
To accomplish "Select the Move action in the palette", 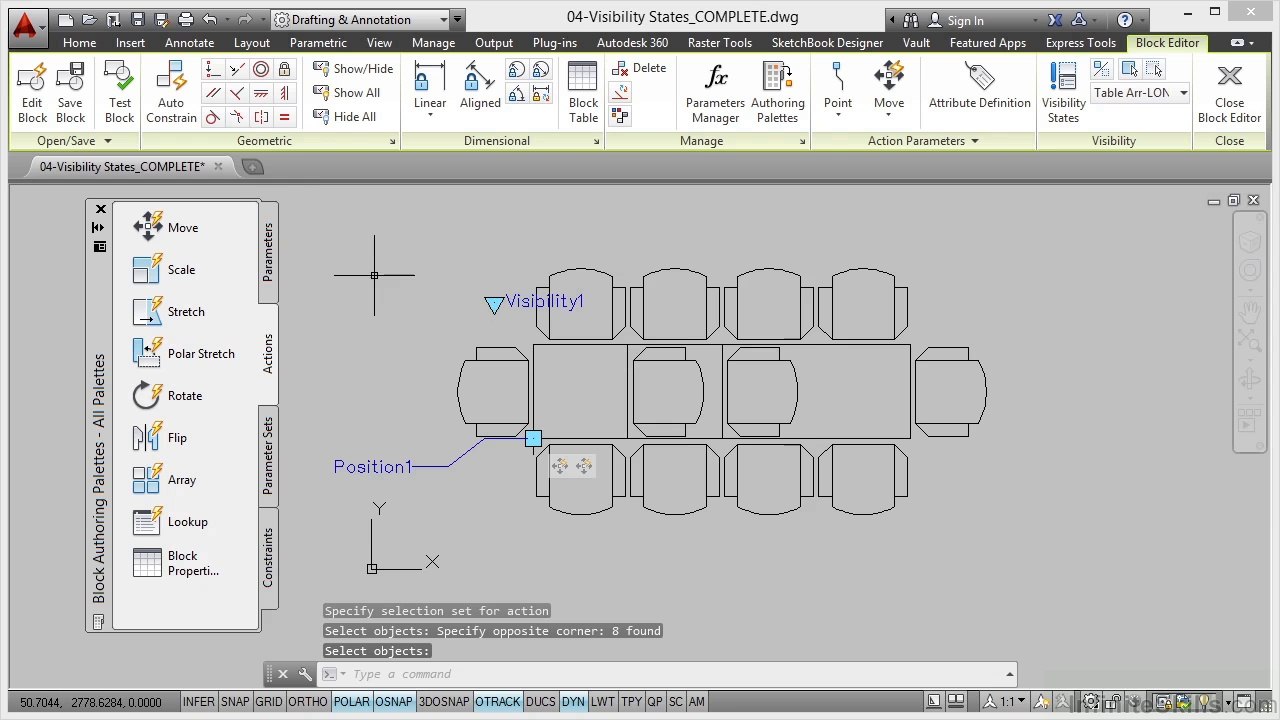I will 166,227.
